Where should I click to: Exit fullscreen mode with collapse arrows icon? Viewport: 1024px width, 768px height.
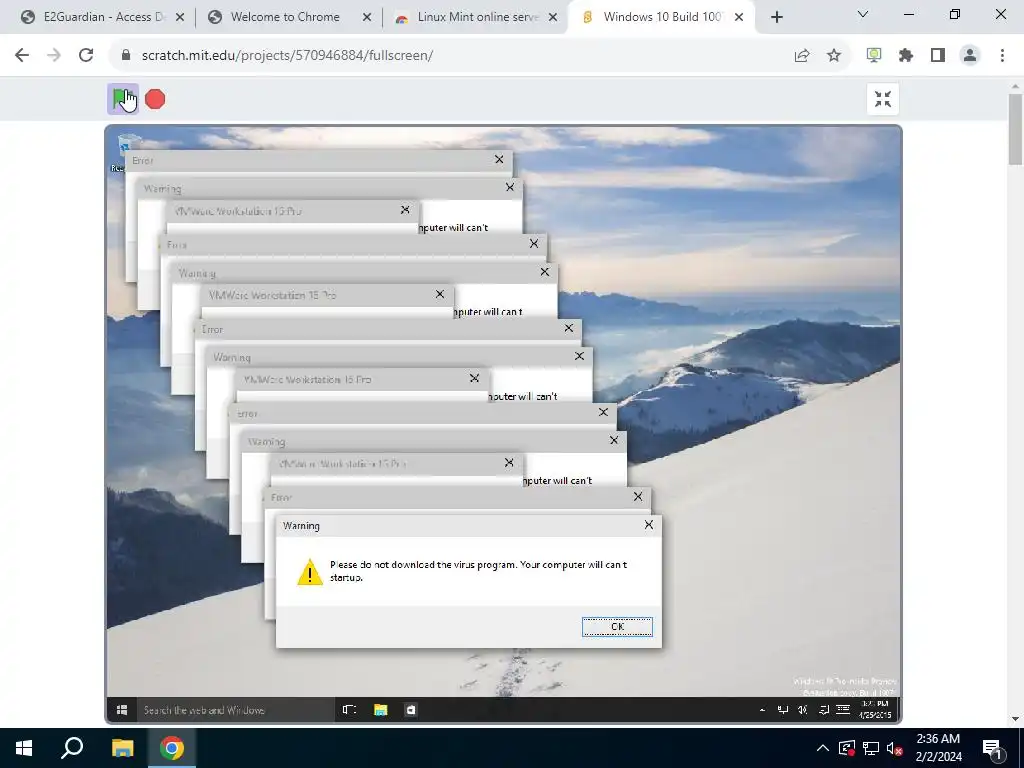click(x=882, y=99)
